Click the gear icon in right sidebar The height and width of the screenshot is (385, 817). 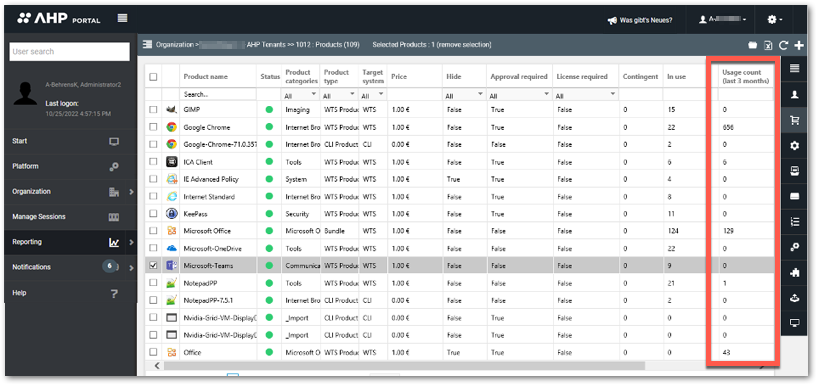(x=795, y=146)
